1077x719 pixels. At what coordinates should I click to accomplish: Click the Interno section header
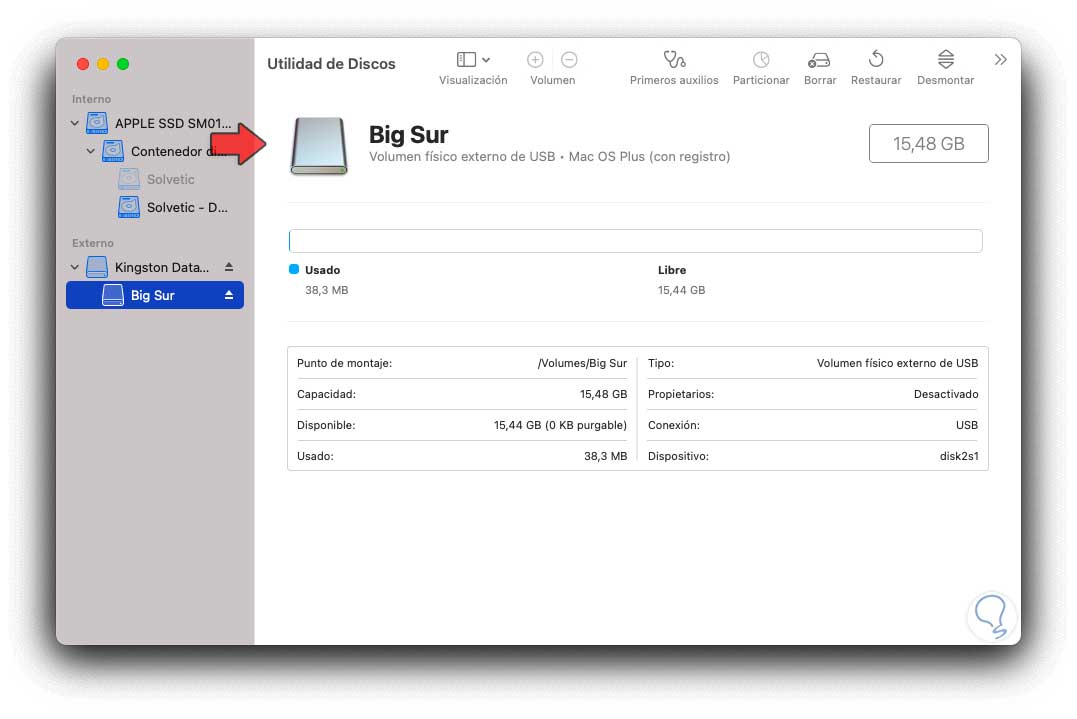click(x=91, y=99)
